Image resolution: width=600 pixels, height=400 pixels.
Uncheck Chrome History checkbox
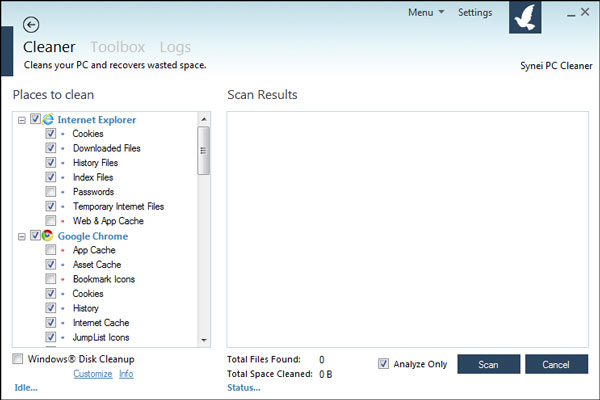coord(51,308)
